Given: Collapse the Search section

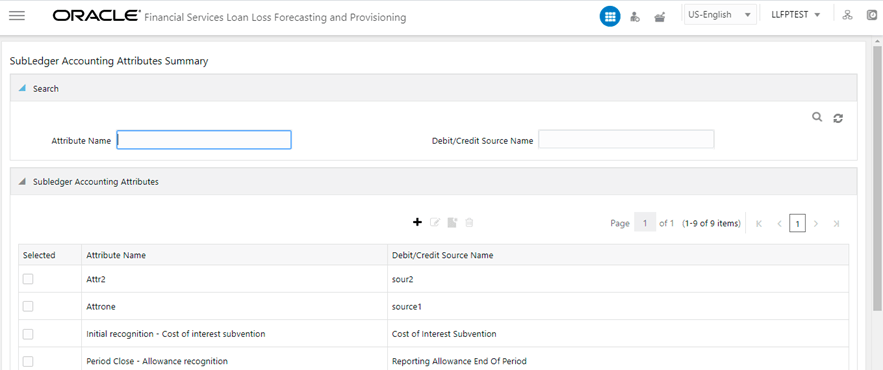Looking at the screenshot, I should point(23,88).
